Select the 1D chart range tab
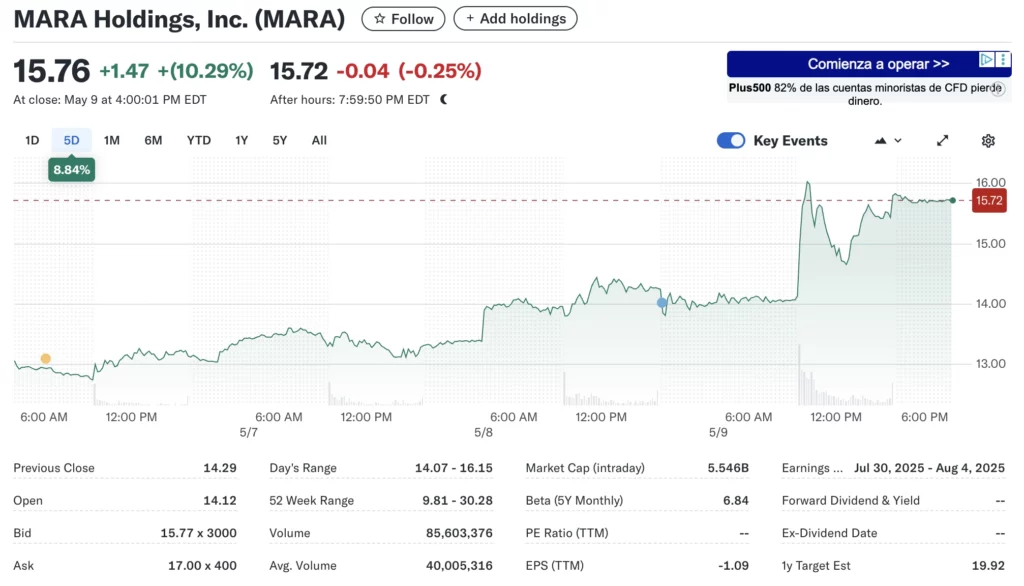Image resolution: width=1024 pixels, height=586 pixels. pos(32,140)
